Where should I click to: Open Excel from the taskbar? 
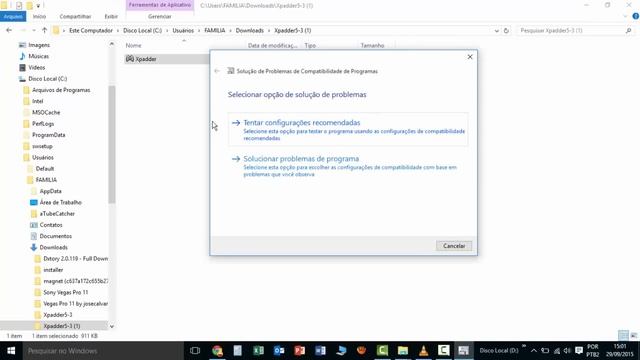point(258,351)
